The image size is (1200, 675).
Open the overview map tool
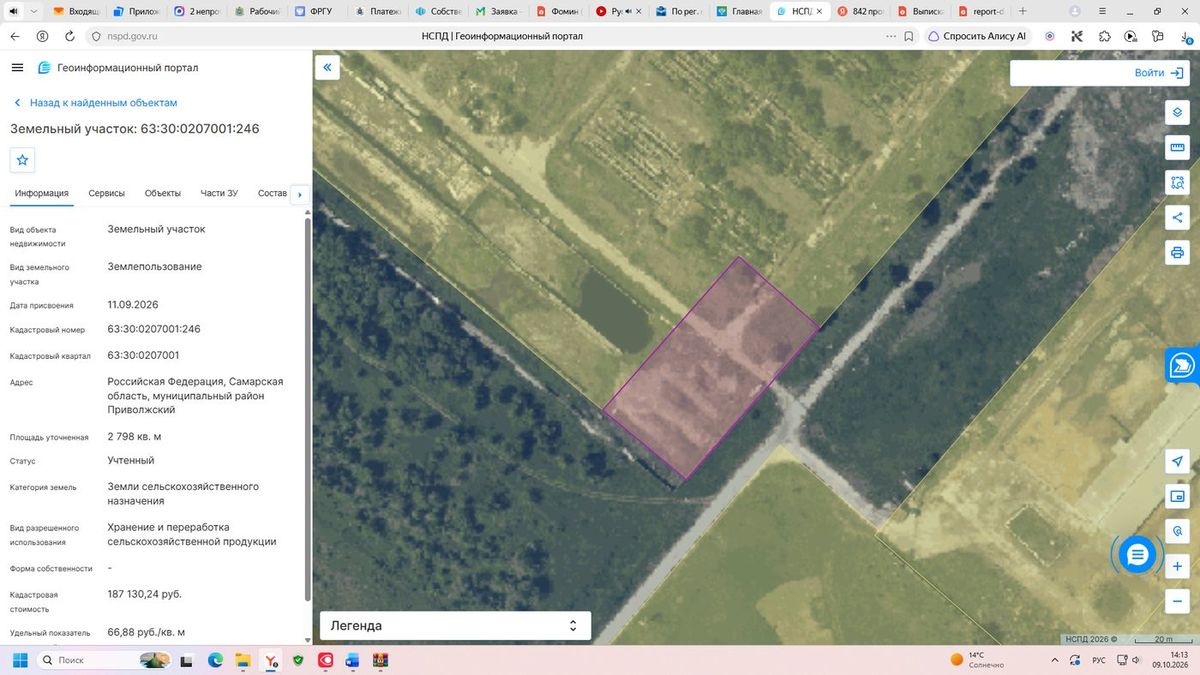[1177, 496]
